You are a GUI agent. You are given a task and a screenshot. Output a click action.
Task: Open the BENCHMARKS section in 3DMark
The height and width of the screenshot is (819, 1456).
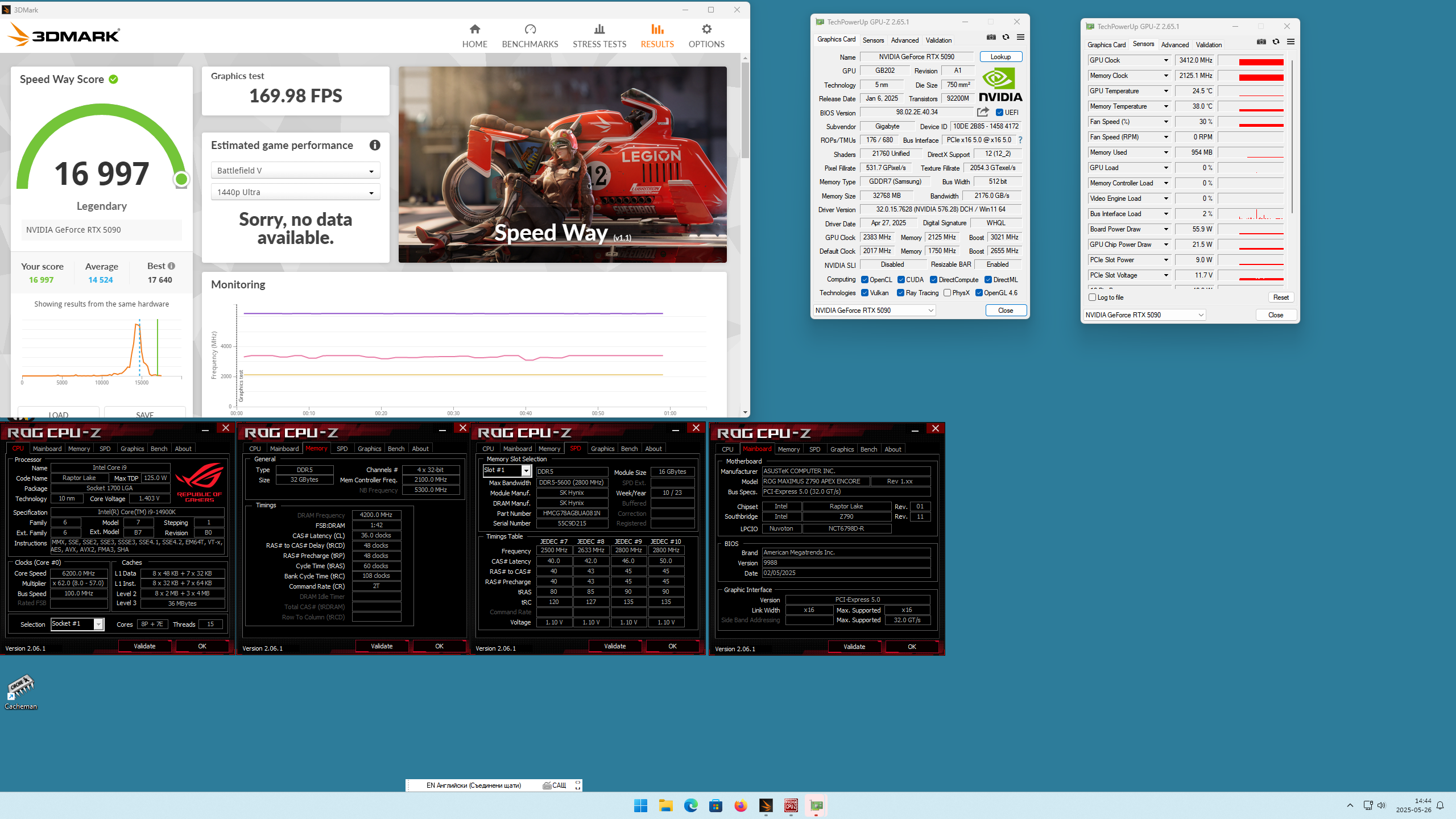[x=530, y=36]
